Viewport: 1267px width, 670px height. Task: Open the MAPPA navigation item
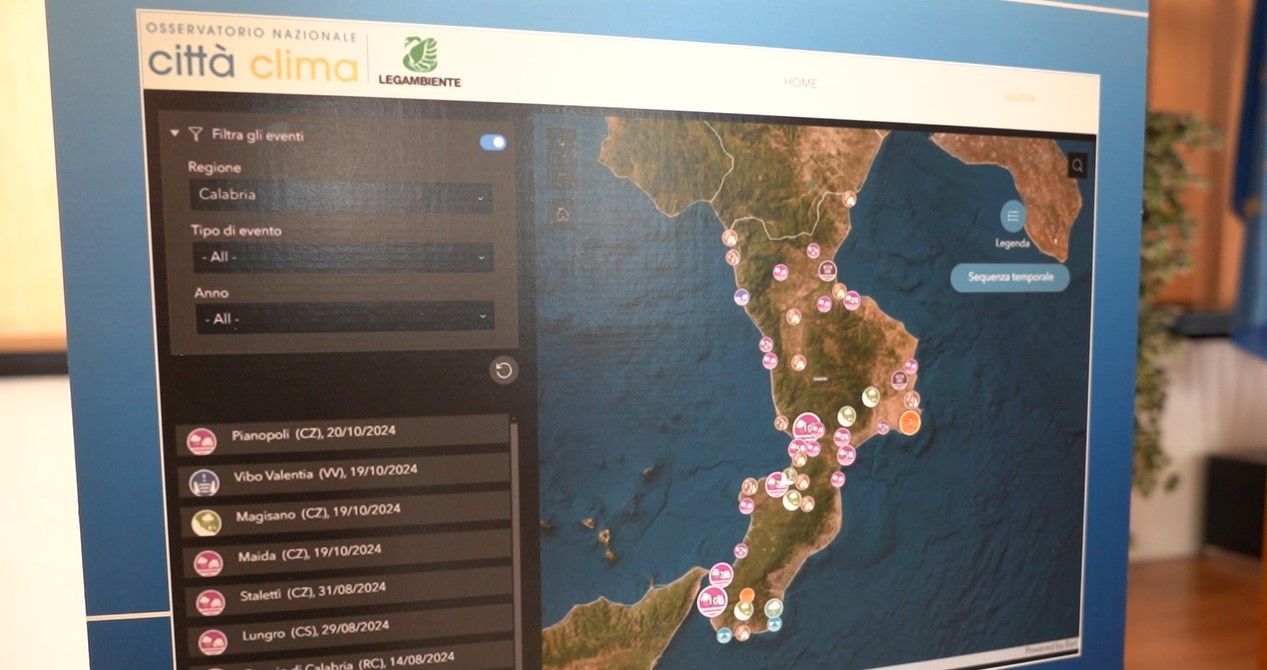(x=1018, y=97)
